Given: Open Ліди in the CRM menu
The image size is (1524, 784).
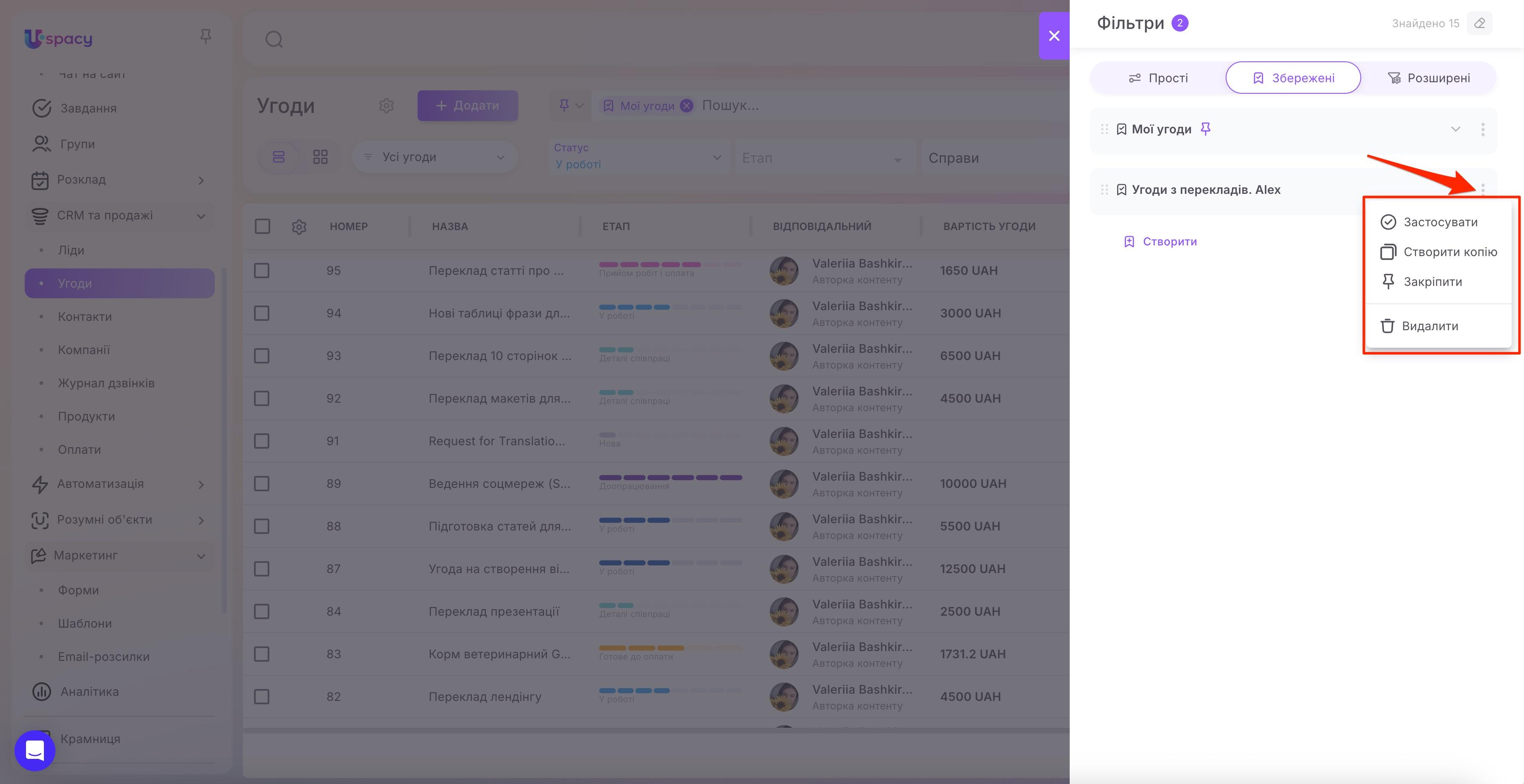Looking at the screenshot, I should [70, 250].
